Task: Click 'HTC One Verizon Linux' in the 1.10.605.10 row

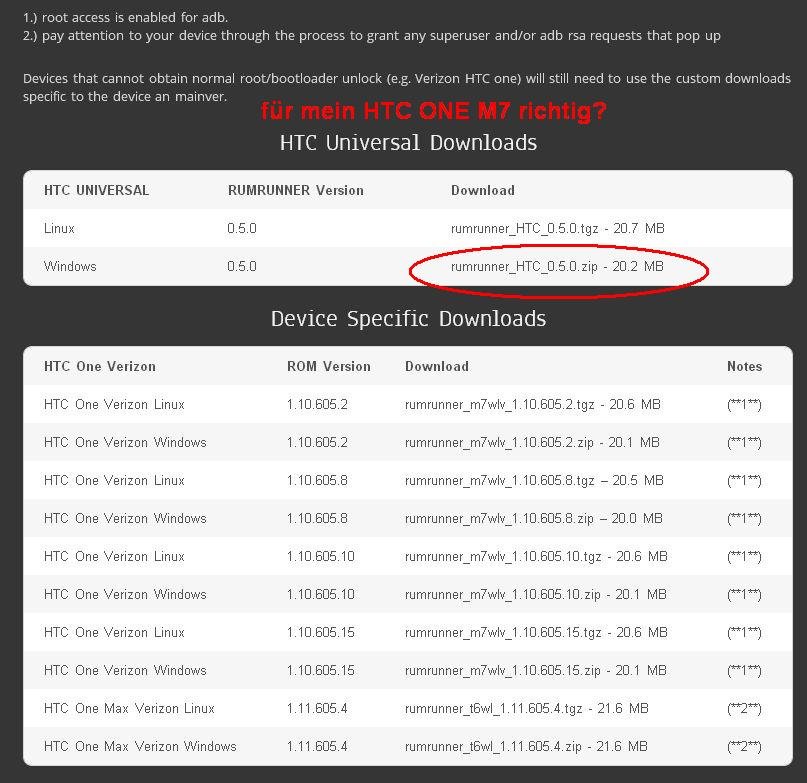Action: click(x=114, y=556)
